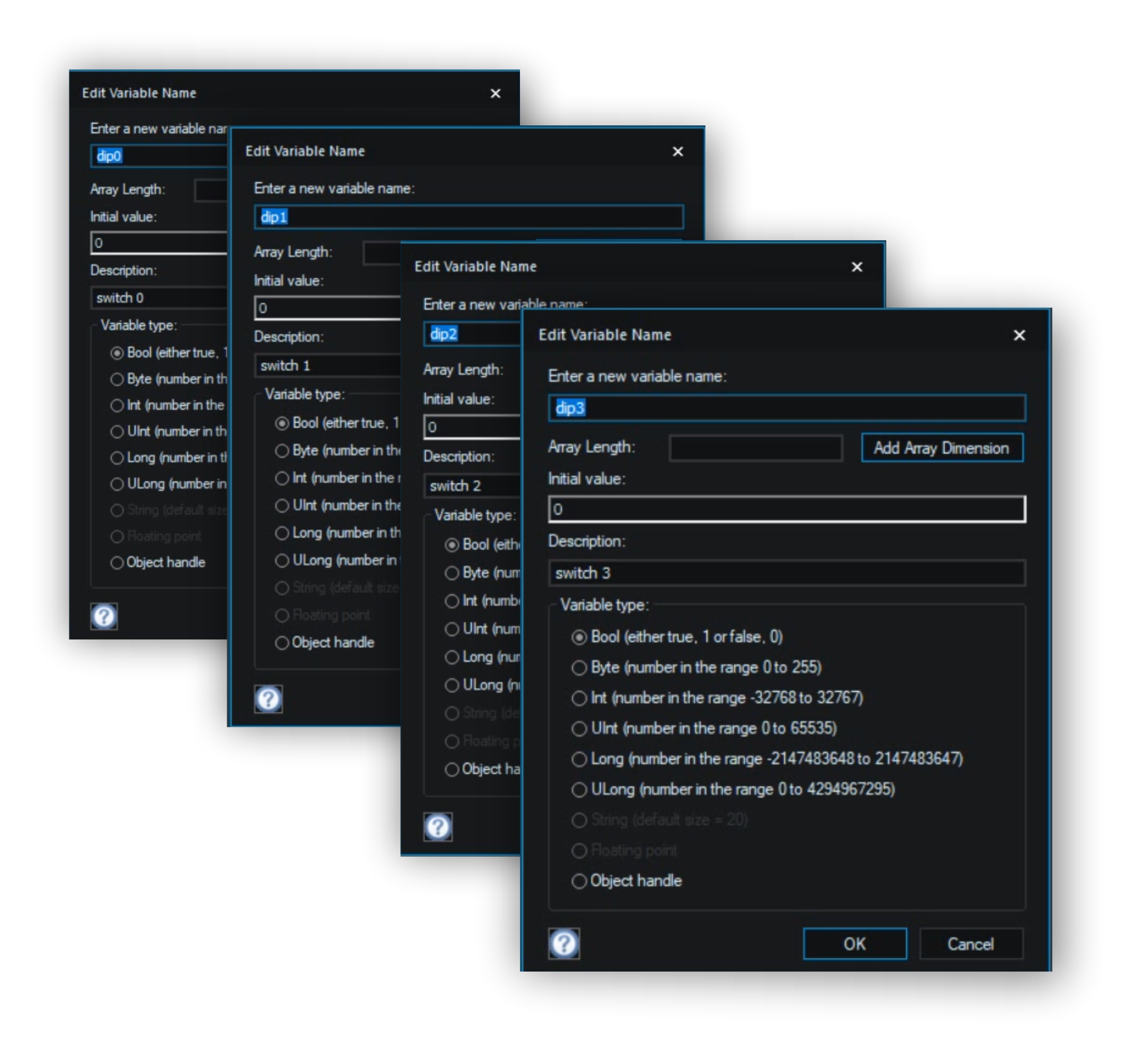Open help in the dip0 dialog
1143x1064 pixels.
click(104, 616)
